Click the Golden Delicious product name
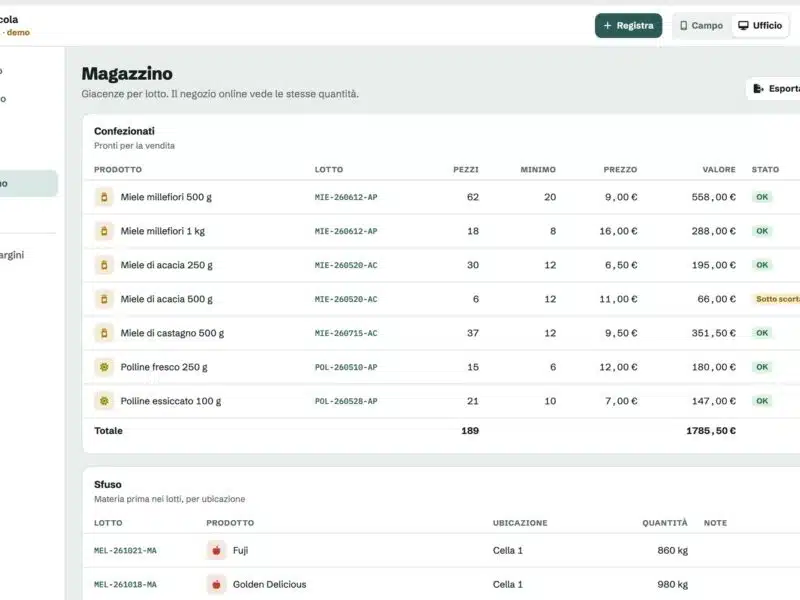This screenshot has width=800, height=600. click(269, 584)
